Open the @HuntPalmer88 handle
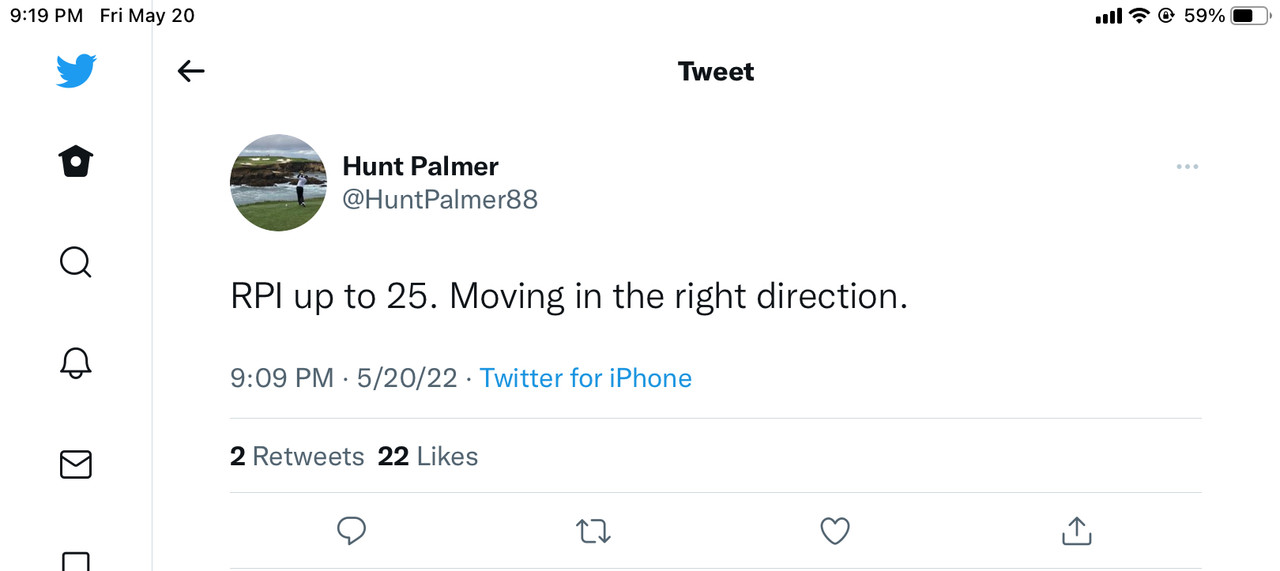Screen dimensions: 1280x571 [440, 200]
